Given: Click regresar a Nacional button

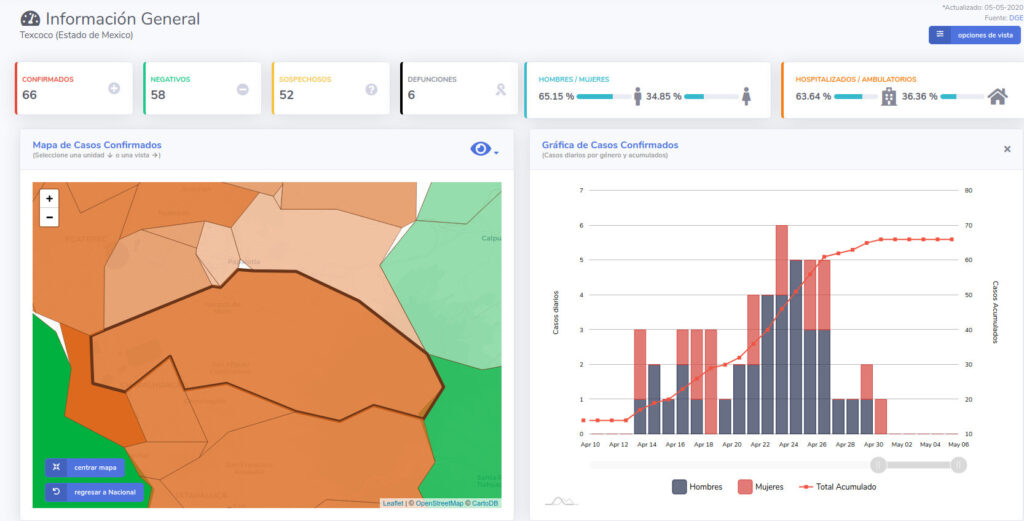Looking at the screenshot, I should pos(94,492).
